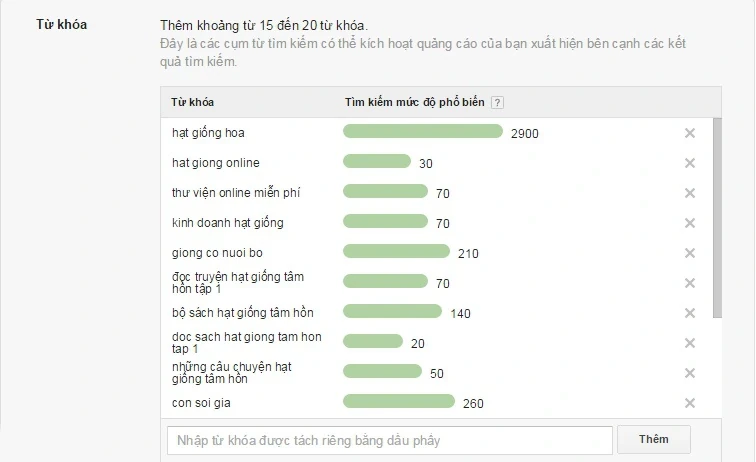
Task: Delete keyword 'kinh doanh hạt giống'
Action: (689, 222)
